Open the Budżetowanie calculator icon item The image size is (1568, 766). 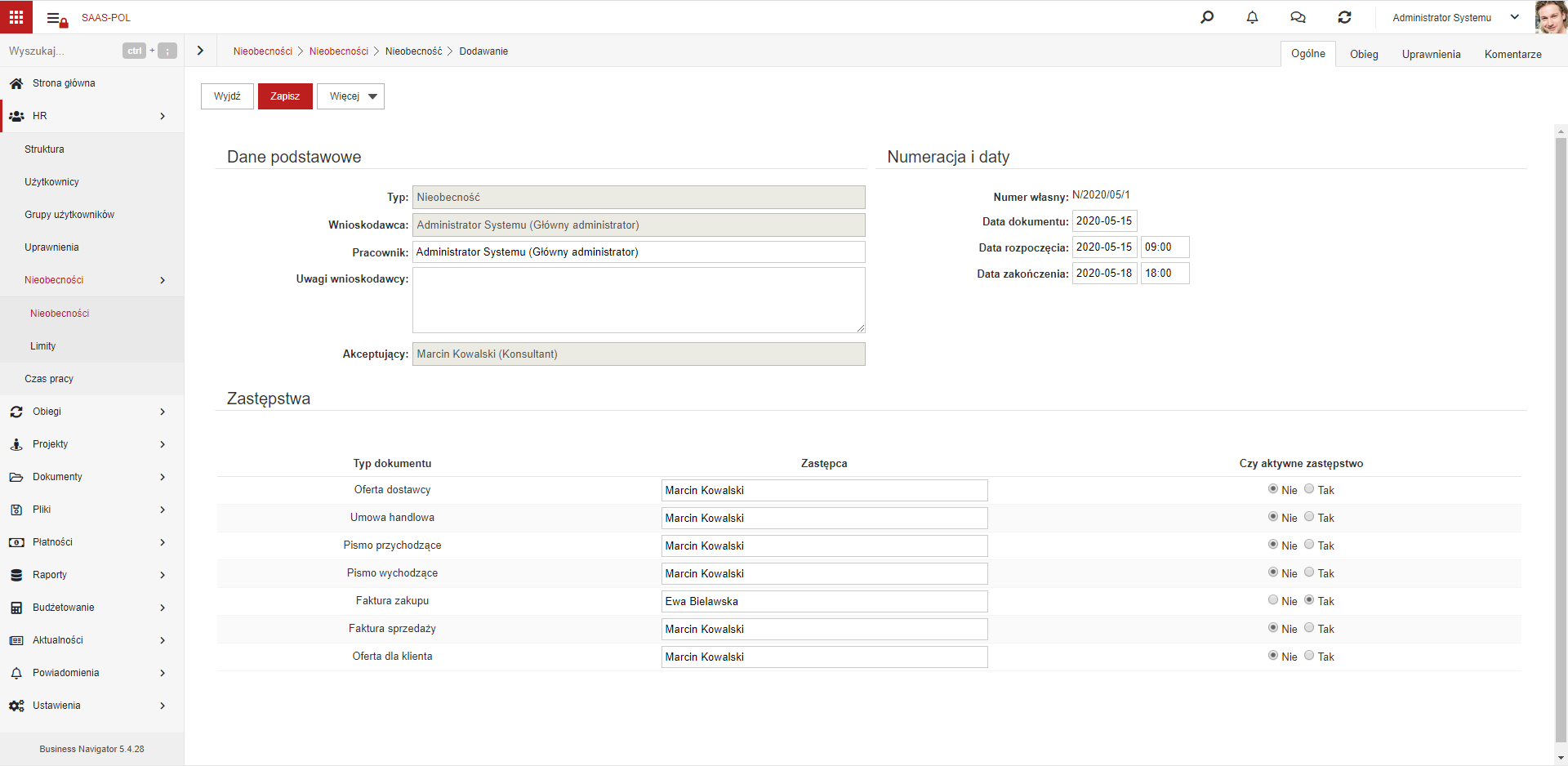click(x=16, y=608)
